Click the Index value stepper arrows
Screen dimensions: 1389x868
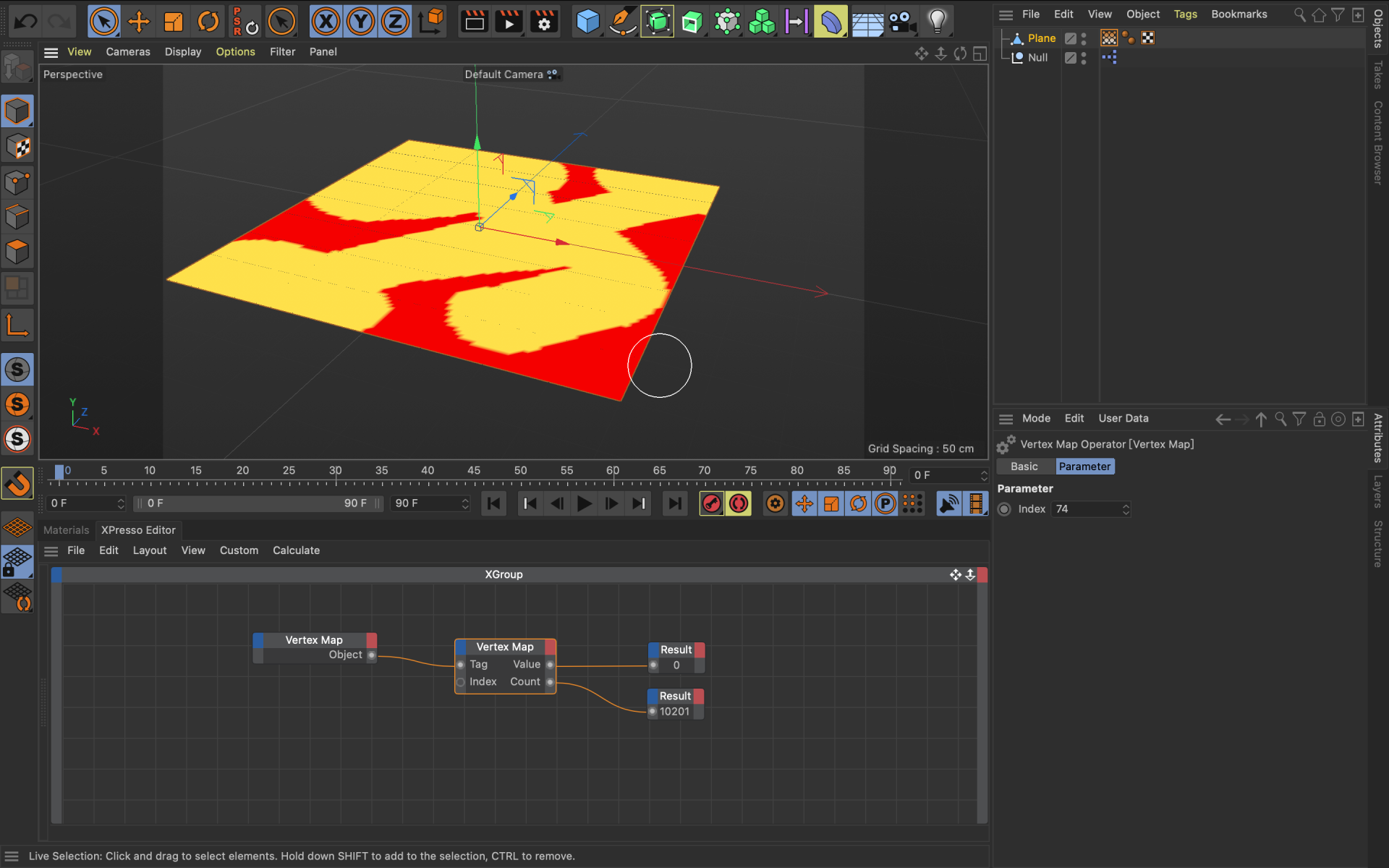(1126, 509)
